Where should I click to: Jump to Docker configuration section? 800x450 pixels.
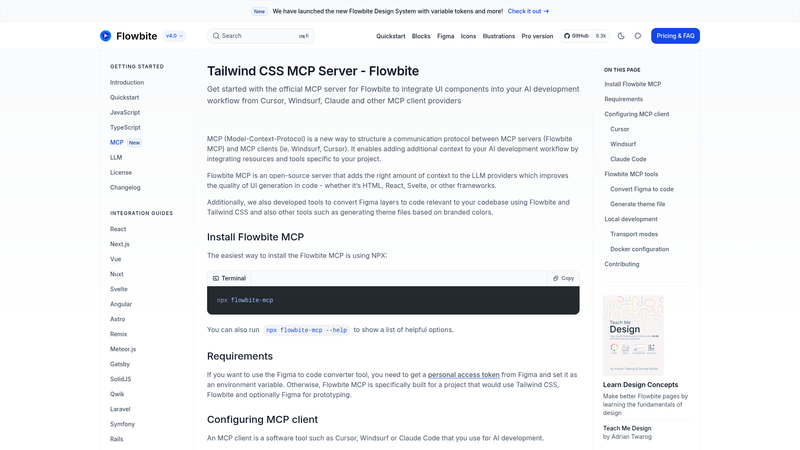click(639, 249)
